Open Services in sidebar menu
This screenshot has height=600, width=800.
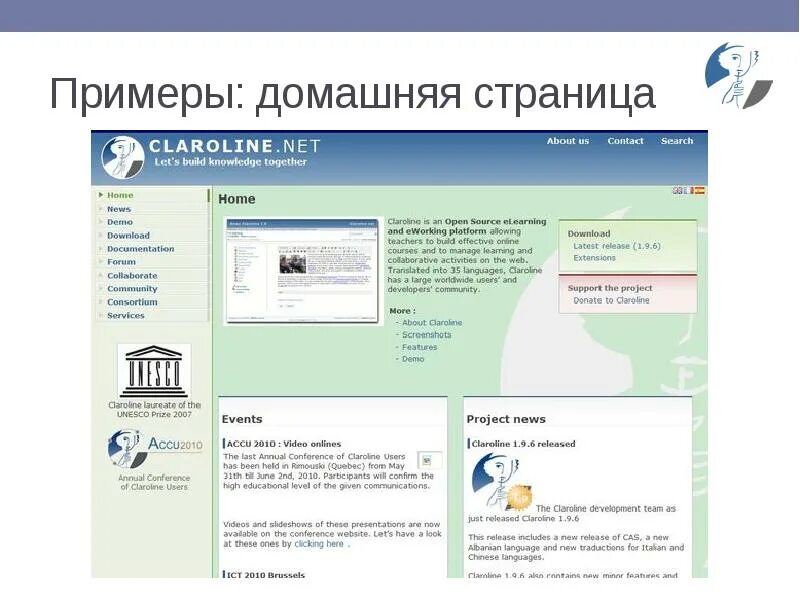coord(126,316)
